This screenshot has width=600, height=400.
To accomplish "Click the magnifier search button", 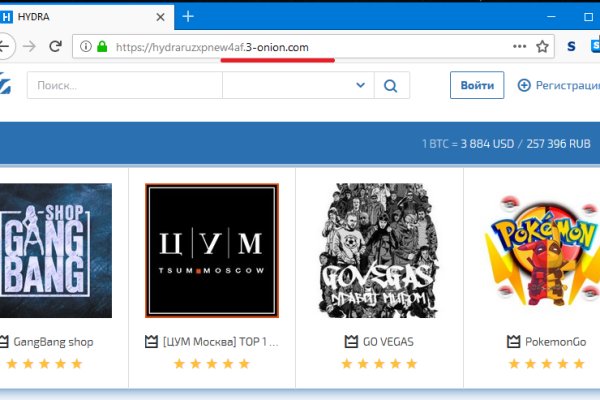I will [x=390, y=86].
